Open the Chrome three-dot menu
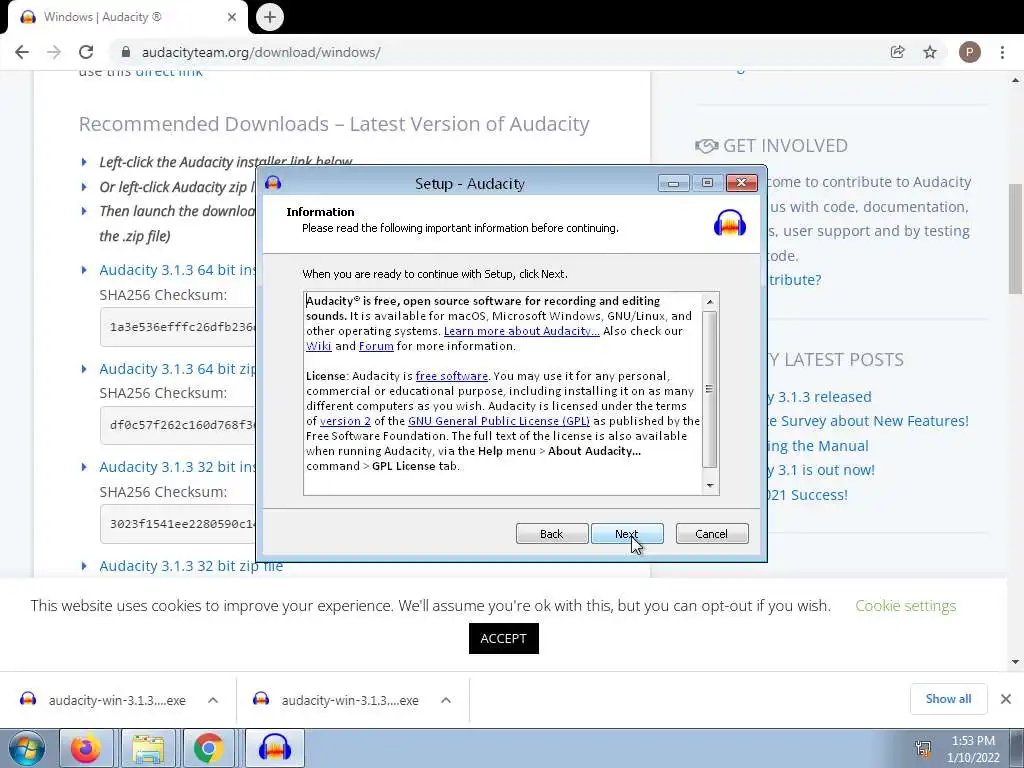 coord(1002,52)
